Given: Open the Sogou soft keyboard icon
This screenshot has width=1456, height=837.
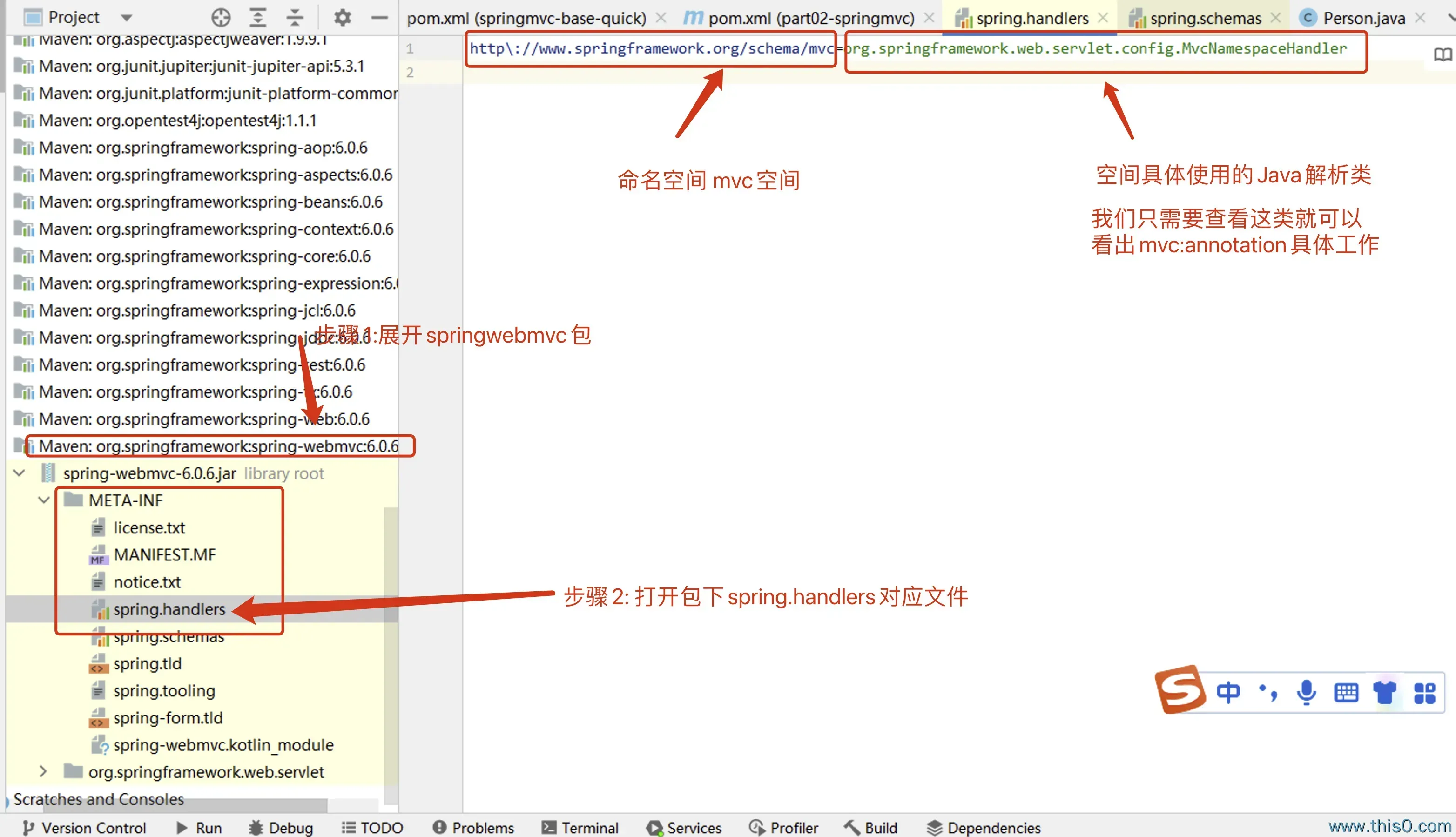Looking at the screenshot, I should tap(1346, 692).
